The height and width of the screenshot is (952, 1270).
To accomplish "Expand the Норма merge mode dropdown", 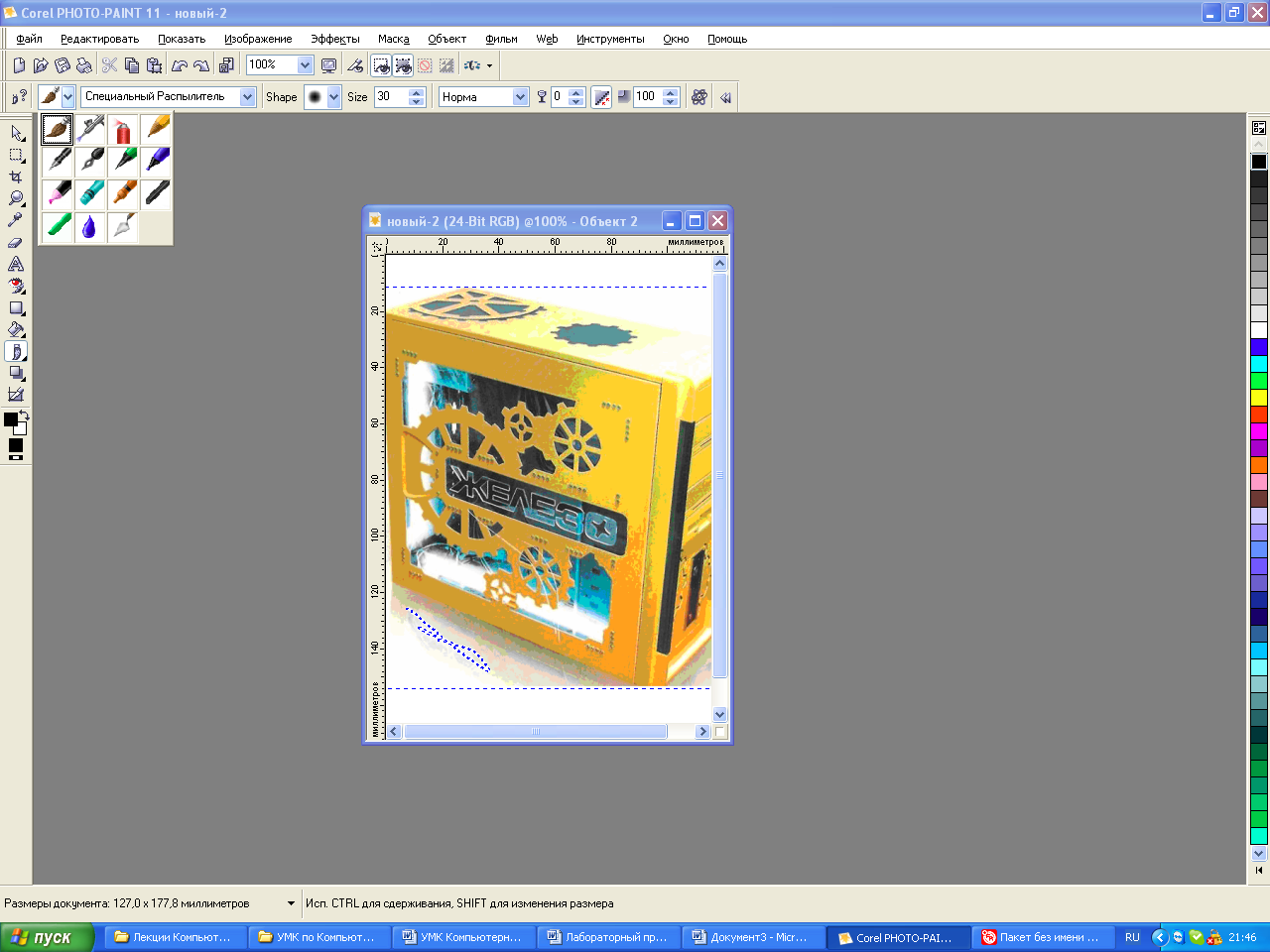I will (x=520, y=97).
